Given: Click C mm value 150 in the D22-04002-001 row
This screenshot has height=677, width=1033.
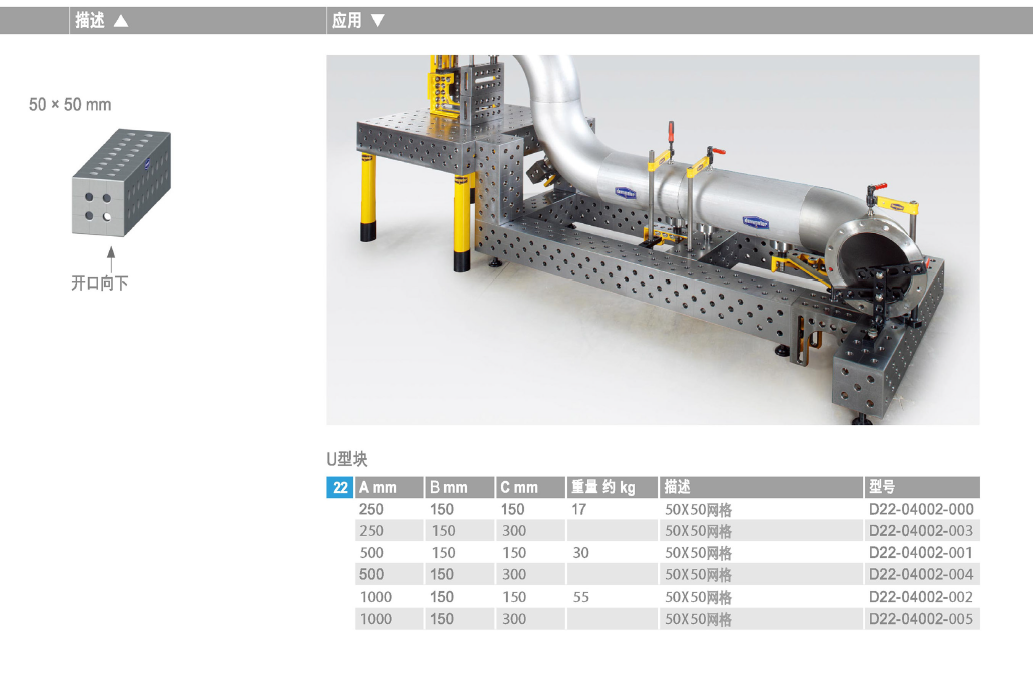Looking at the screenshot, I should (514, 553).
